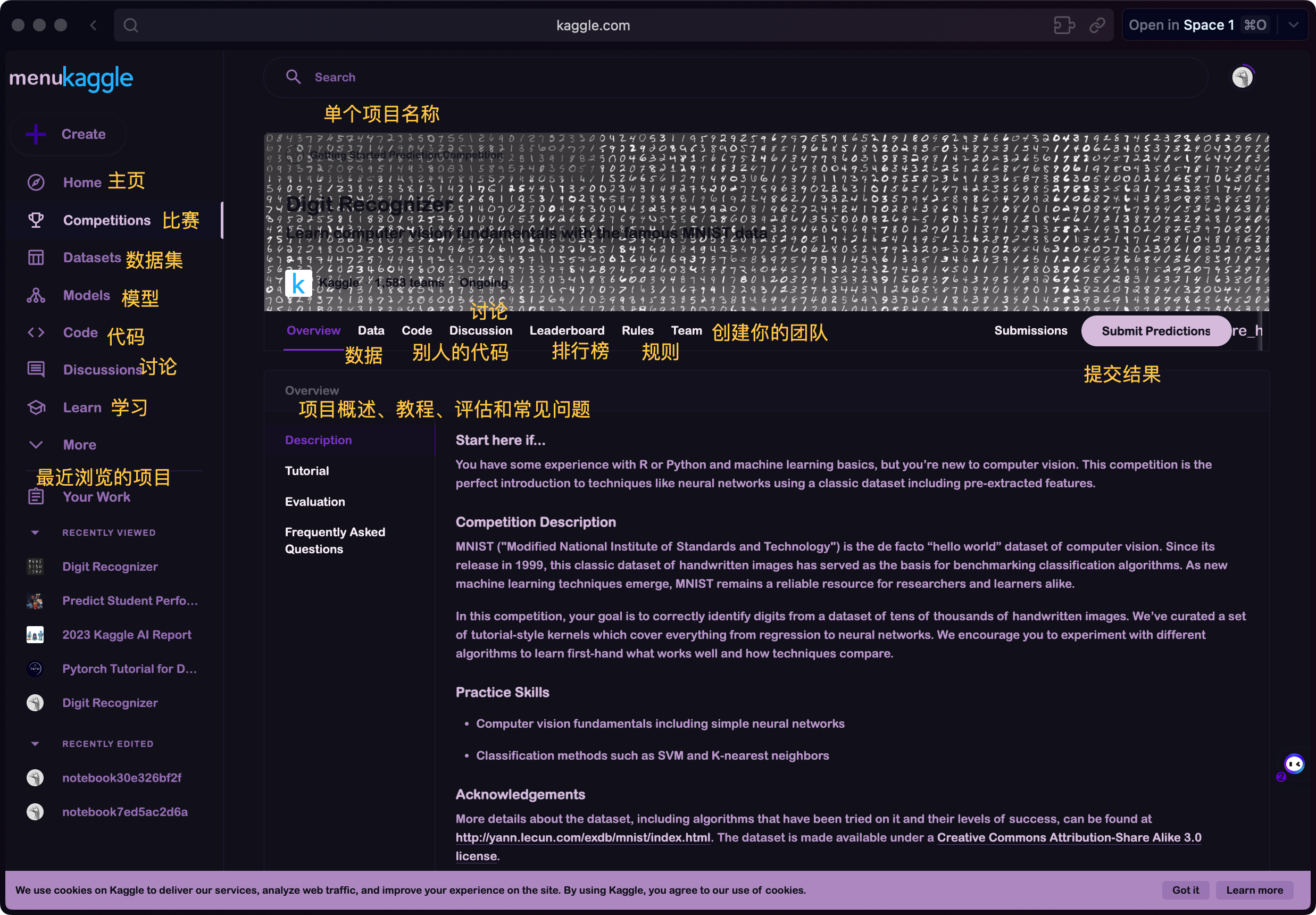Dismiss cookies with Got it

tap(1185, 890)
